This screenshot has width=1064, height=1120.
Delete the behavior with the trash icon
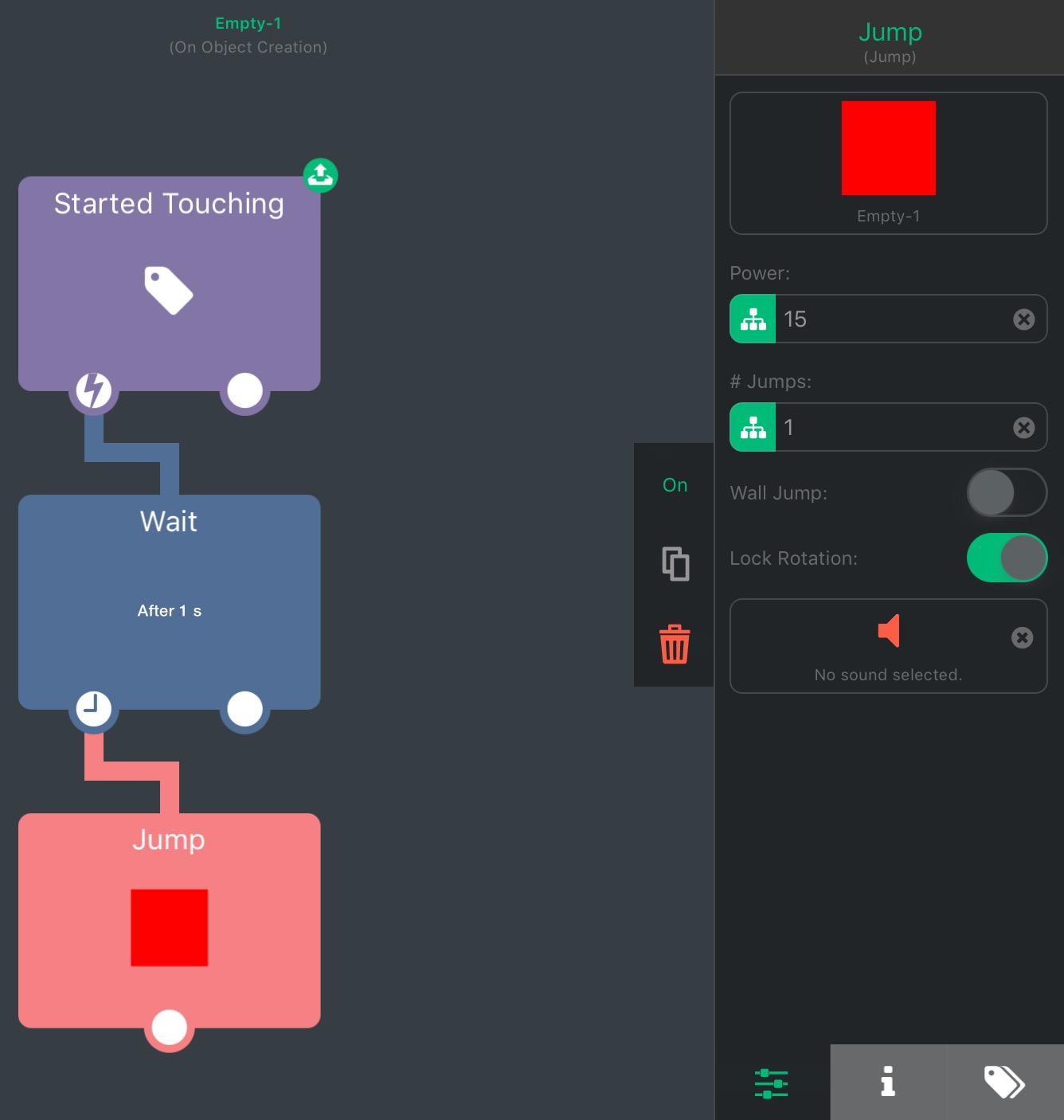coord(675,644)
